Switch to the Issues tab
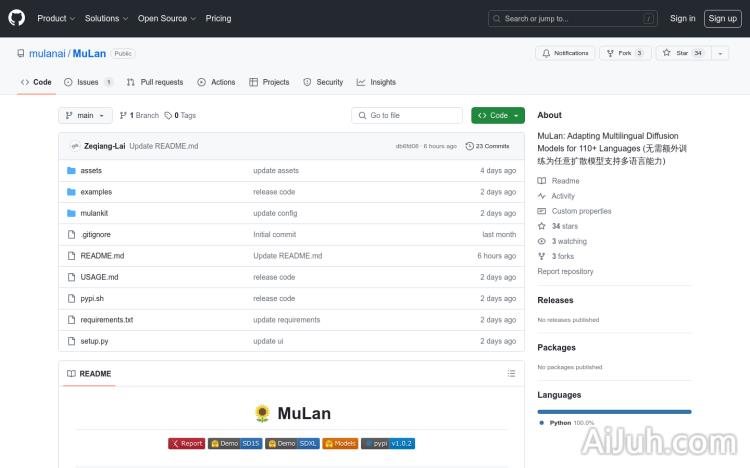This screenshot has width=750, height=468. coord(88,82)
